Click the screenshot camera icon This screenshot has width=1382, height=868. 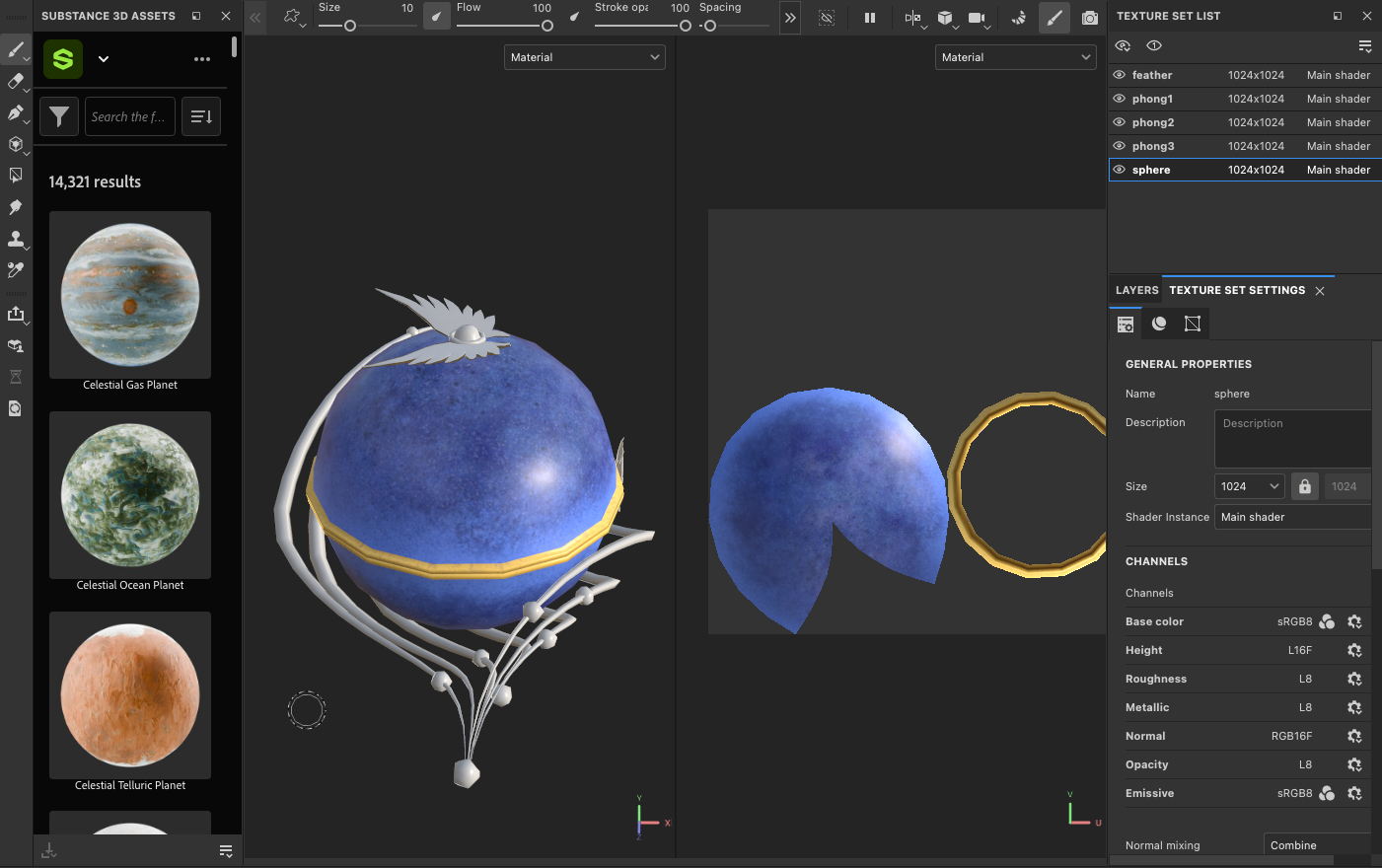pos(1090,18)
